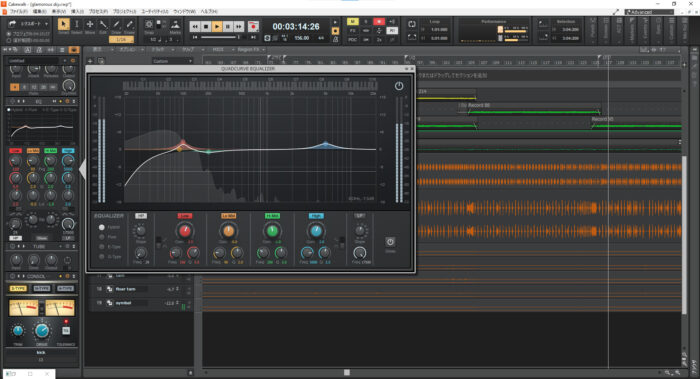Click the orange Lo Mid gain knob

[x=229, y=231]
